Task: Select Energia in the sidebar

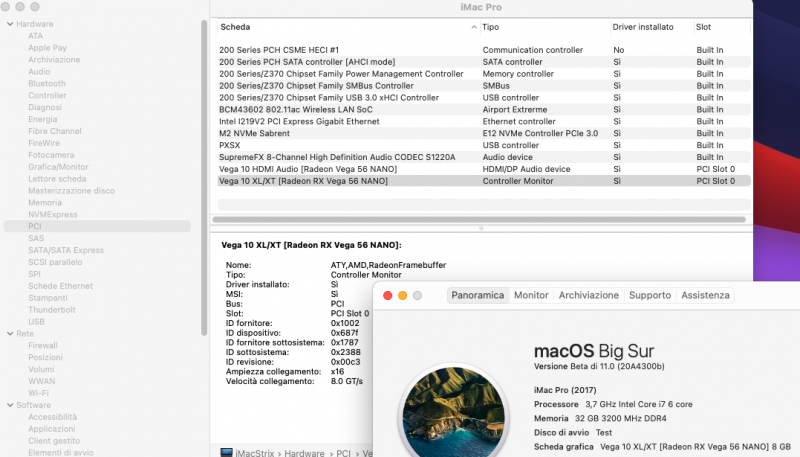Action: pyautogui.click(x=43, y=119)
